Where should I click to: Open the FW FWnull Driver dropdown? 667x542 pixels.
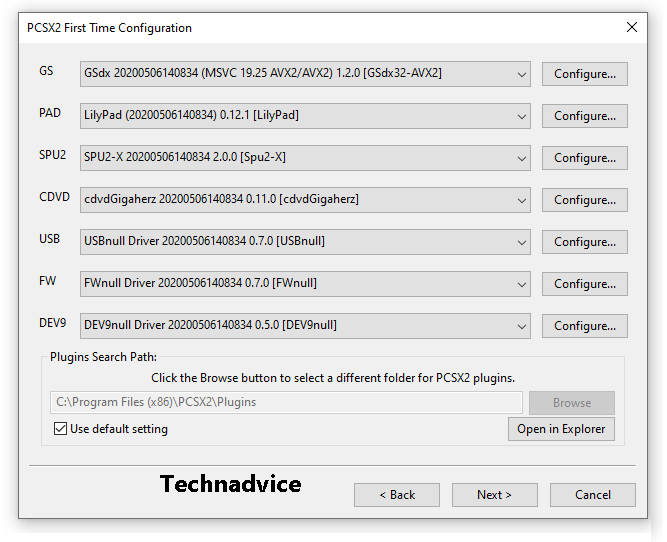305,284
